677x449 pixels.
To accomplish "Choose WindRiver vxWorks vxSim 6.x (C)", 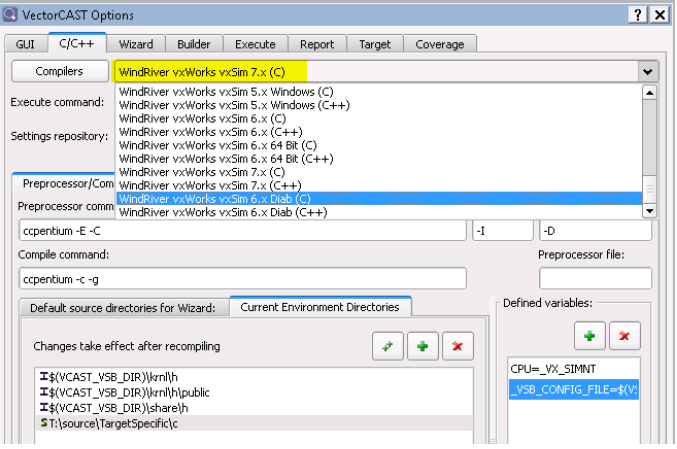I will tap(379, 119).
